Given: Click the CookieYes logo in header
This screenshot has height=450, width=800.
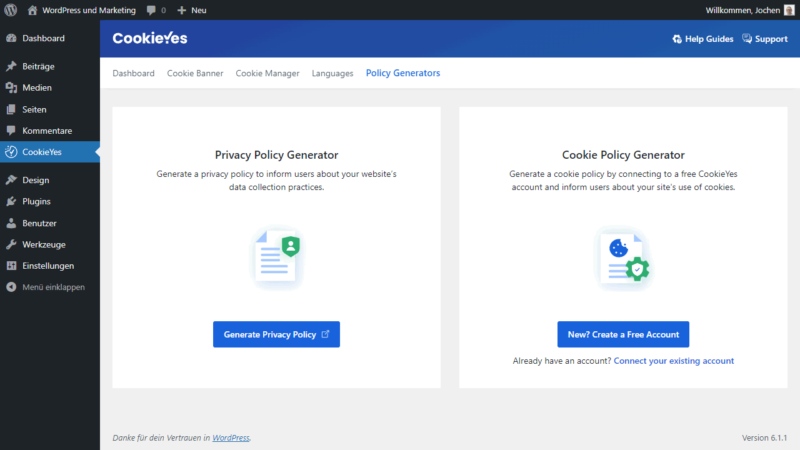Looking at the screenshot, I should (149, 39).
